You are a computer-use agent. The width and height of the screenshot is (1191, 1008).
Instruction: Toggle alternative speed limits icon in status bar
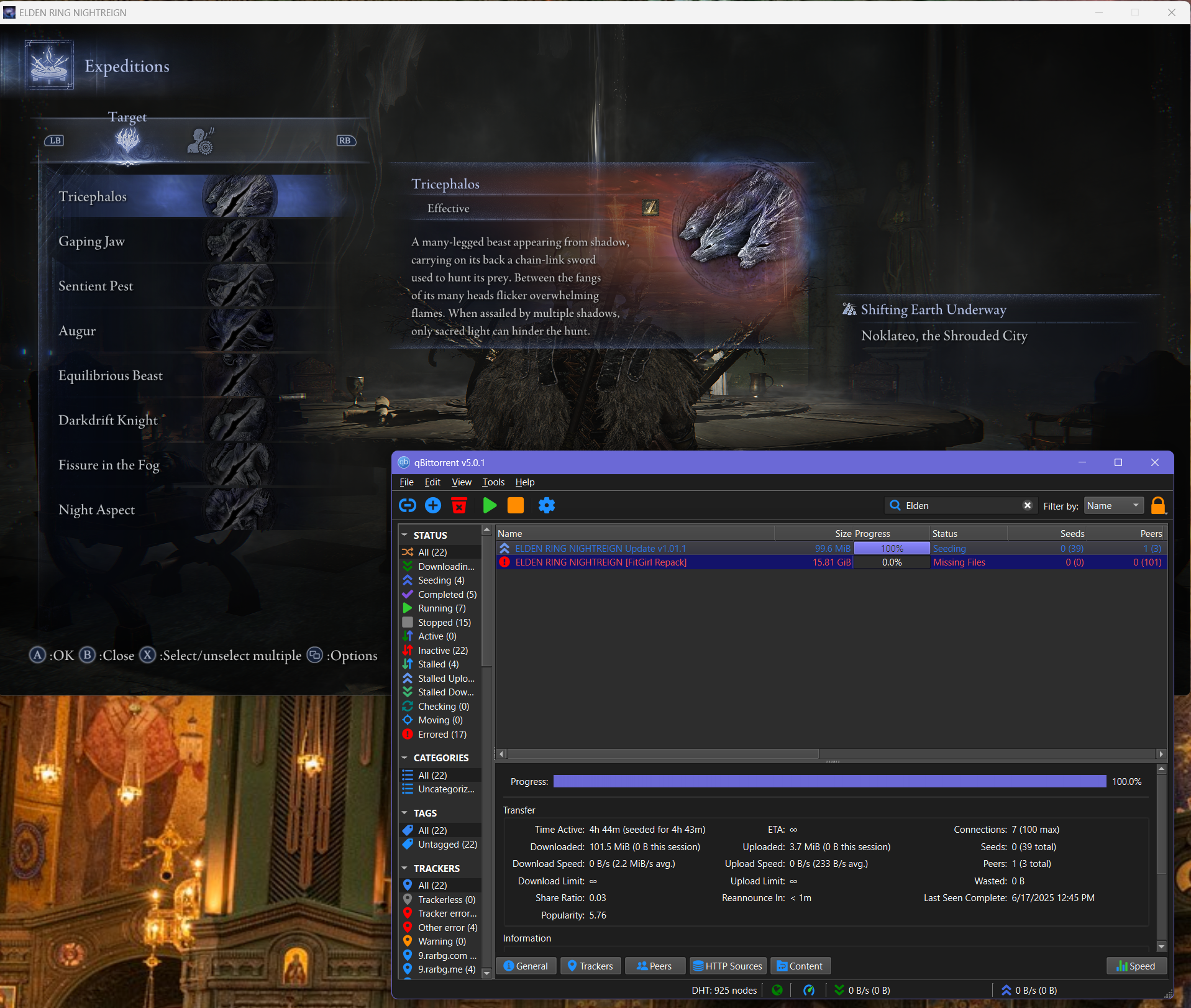[x=809, y=990]
